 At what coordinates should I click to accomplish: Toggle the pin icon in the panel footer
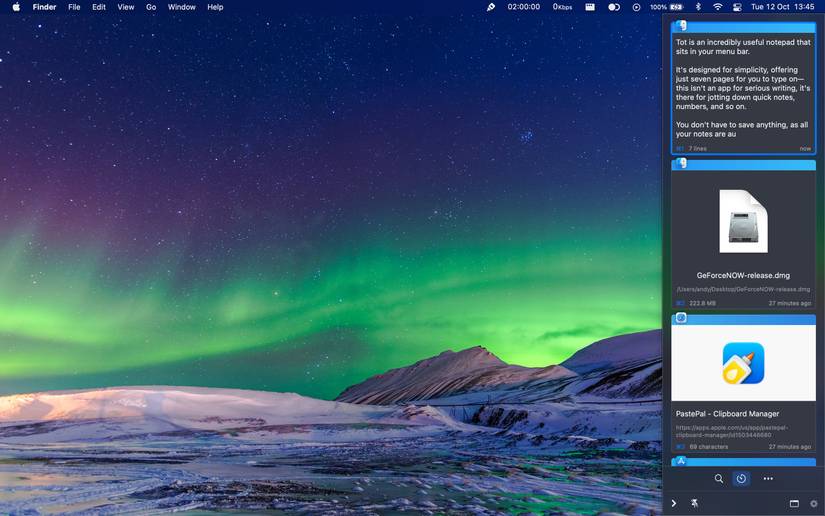tap(694, 503)
